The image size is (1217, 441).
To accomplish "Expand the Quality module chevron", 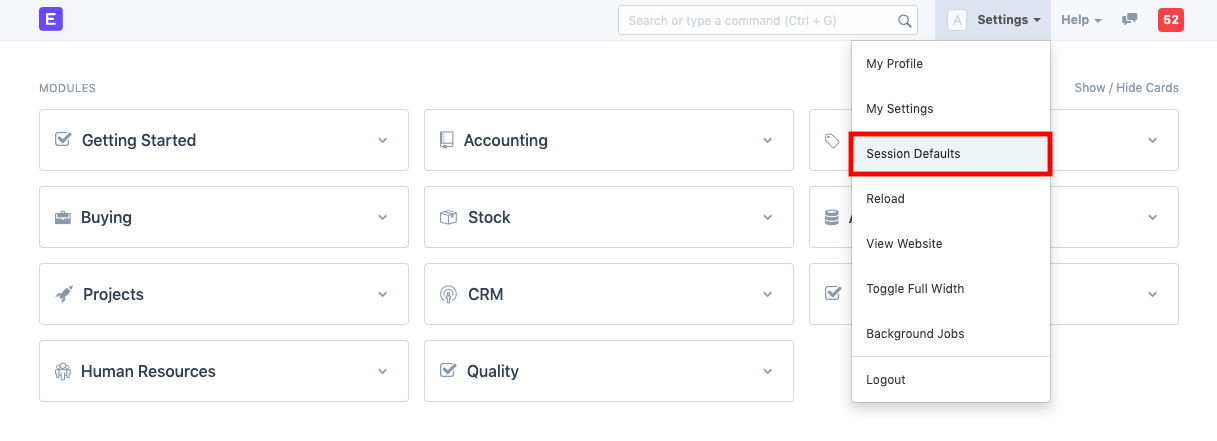I will point(767,371).
